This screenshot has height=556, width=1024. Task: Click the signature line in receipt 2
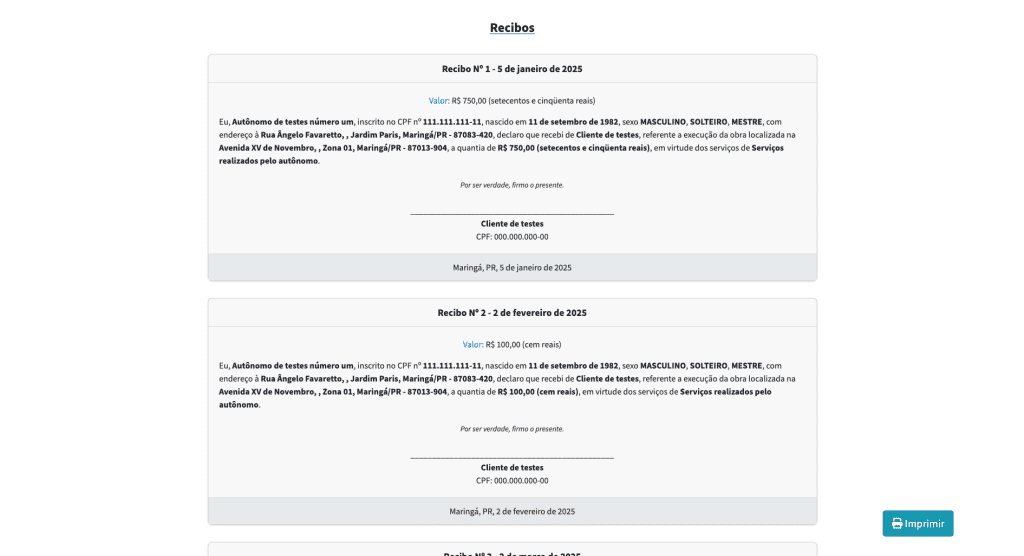click(512, 457)
